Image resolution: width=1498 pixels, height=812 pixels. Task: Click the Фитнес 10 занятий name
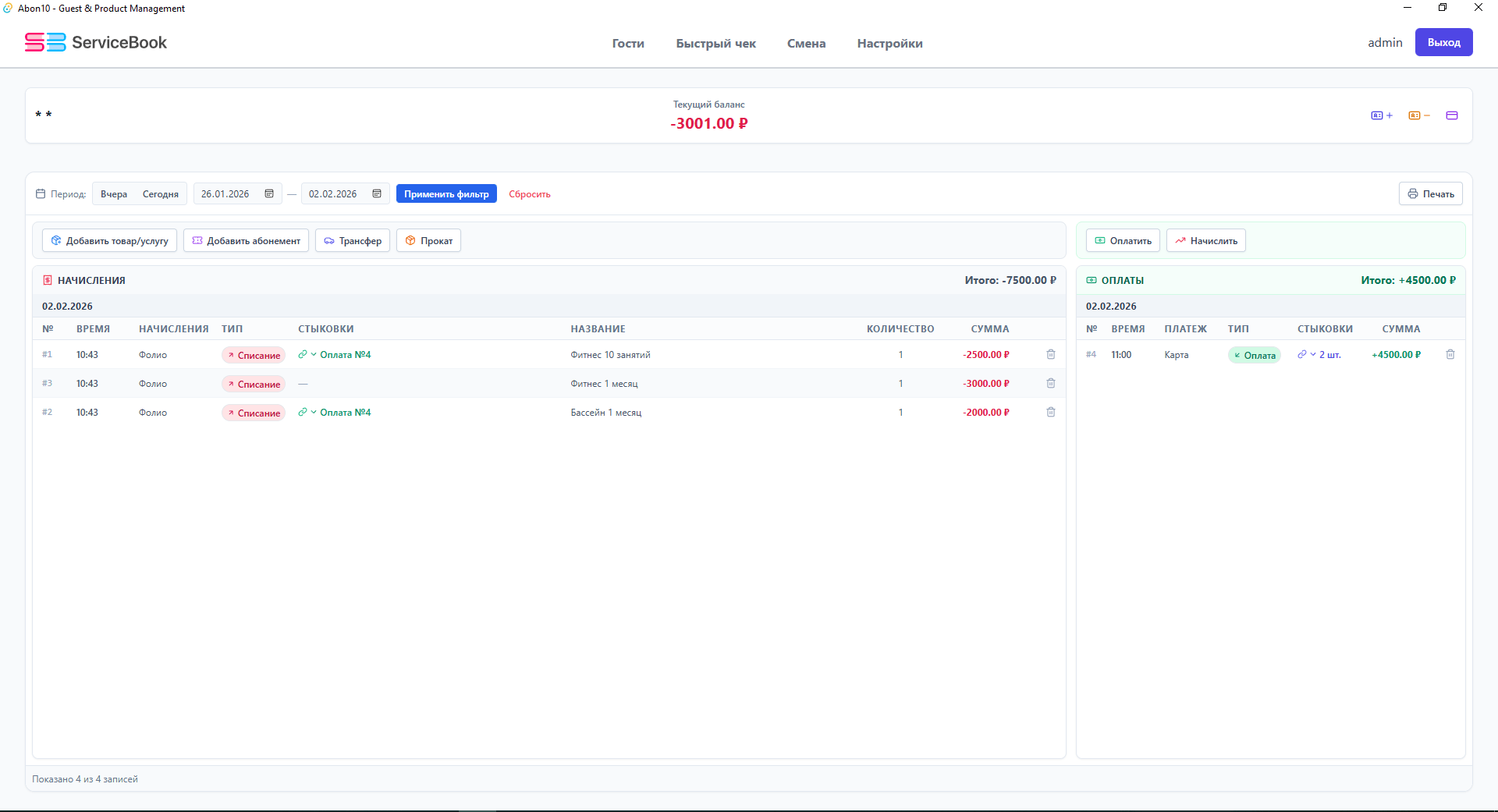(610, 354)
